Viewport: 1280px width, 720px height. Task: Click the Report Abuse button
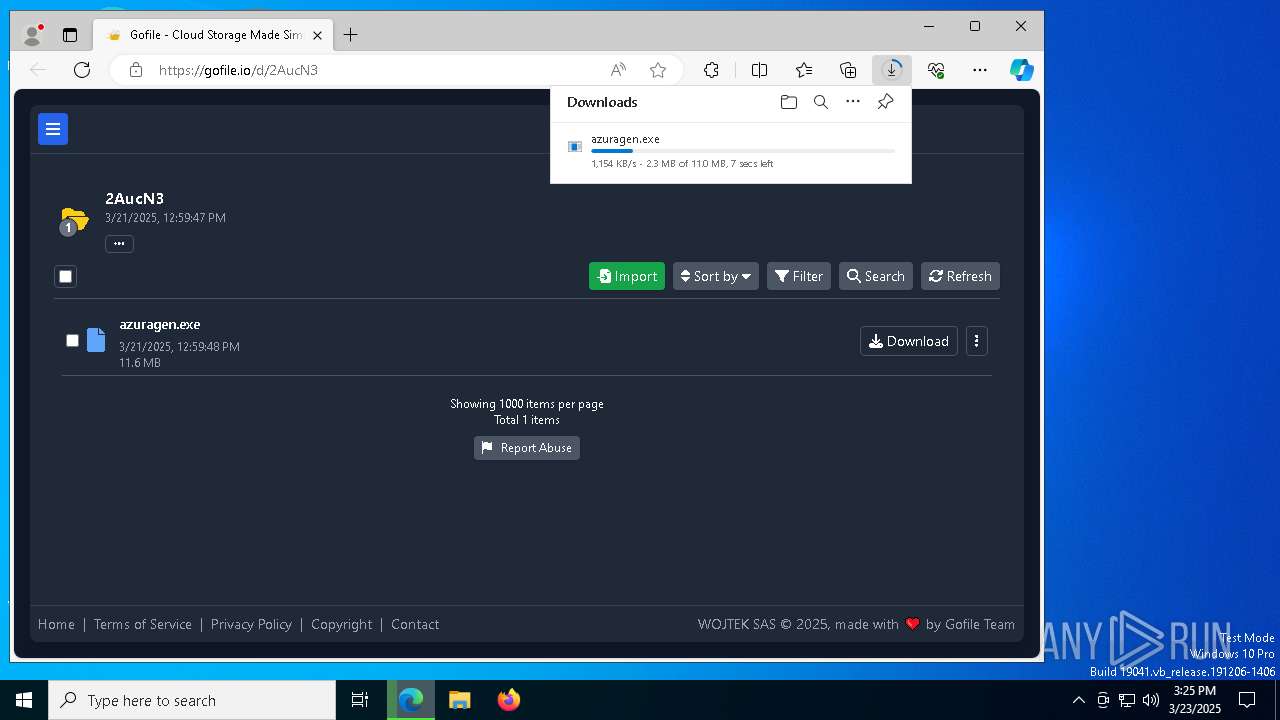[x=527, y=448]
